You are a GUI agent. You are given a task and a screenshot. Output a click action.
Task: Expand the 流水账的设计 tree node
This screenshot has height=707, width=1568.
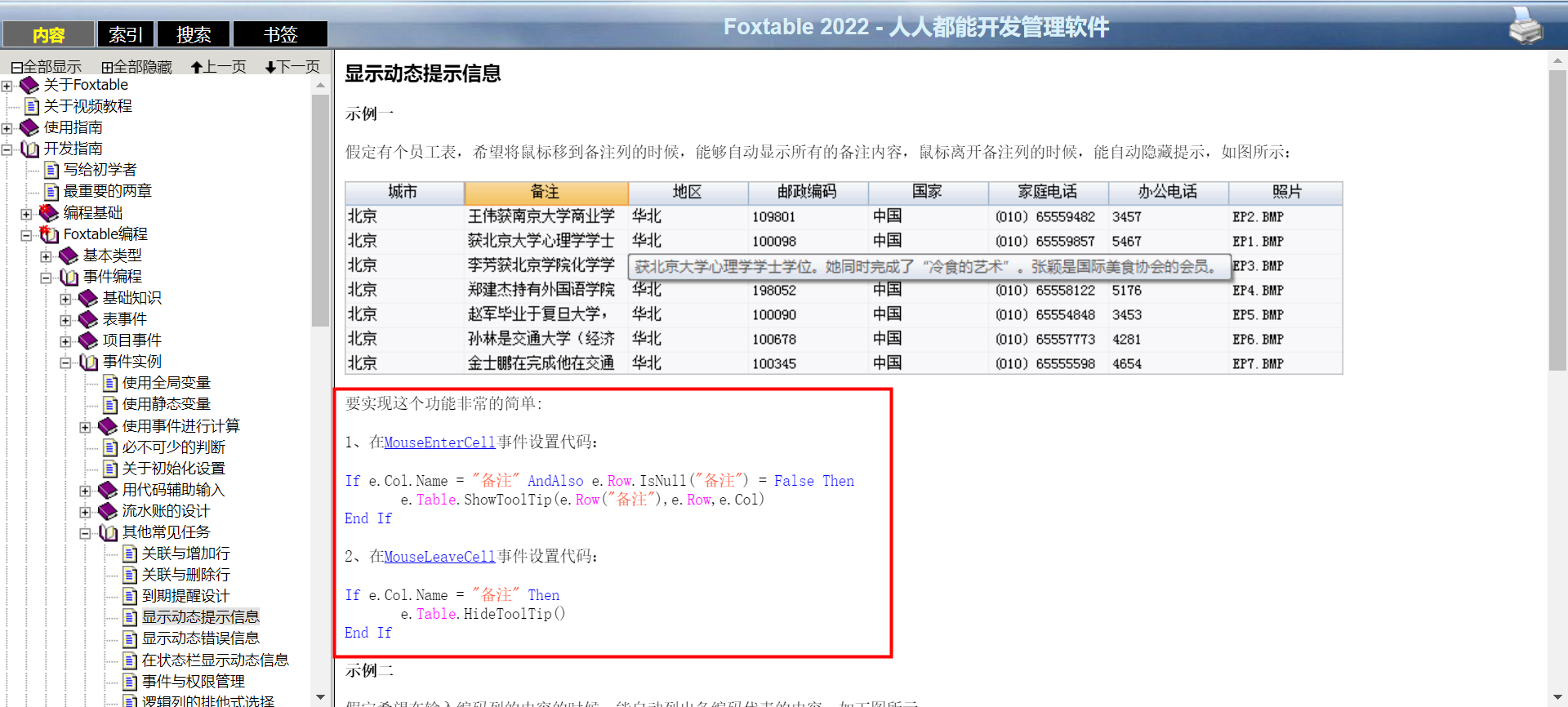pos(85,512)
